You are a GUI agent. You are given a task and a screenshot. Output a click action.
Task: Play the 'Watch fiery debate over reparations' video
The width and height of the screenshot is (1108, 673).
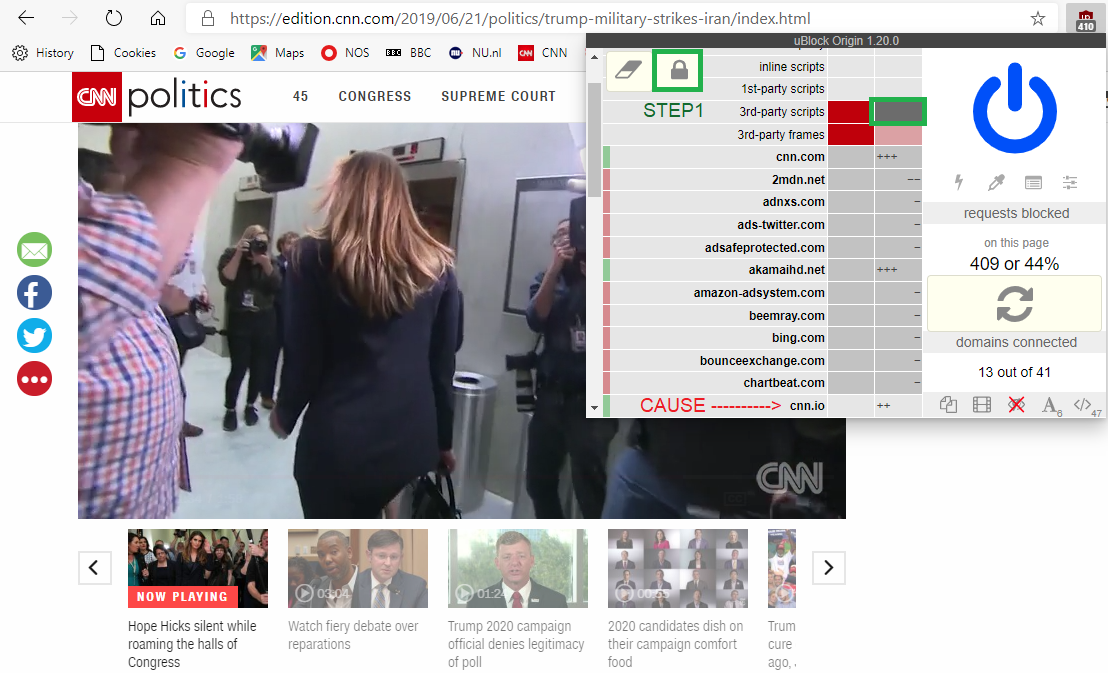point(358,568)
